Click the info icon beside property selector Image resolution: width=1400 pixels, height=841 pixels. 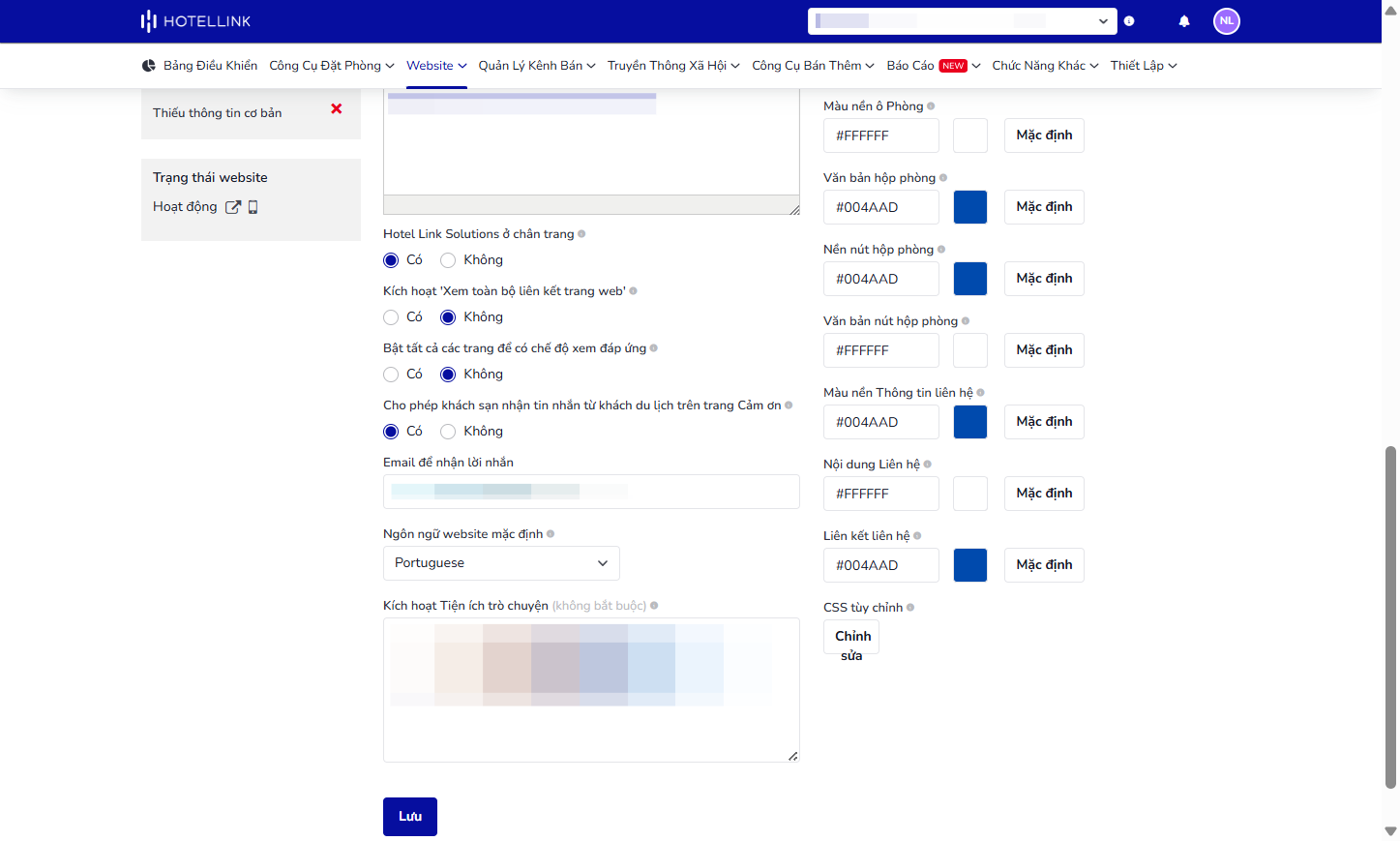coord(1129,21)
